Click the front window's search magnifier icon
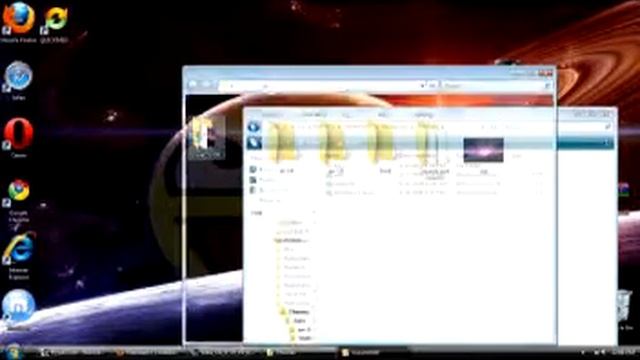Screen dimensions: 640x360 (x=607, y=128)
